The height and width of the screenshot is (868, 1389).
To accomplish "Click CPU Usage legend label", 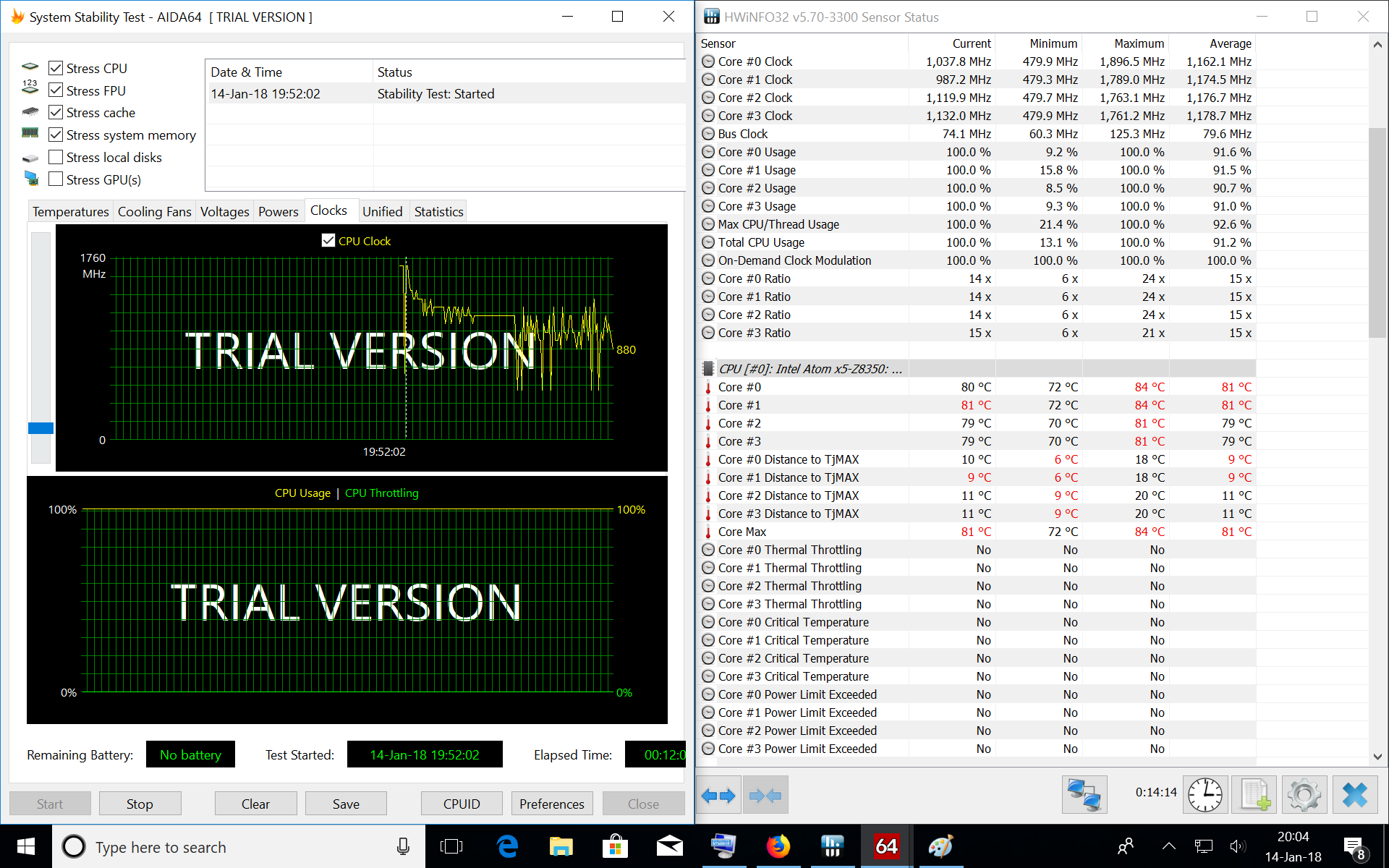I will pyautogui.click(x=302, y=493).
